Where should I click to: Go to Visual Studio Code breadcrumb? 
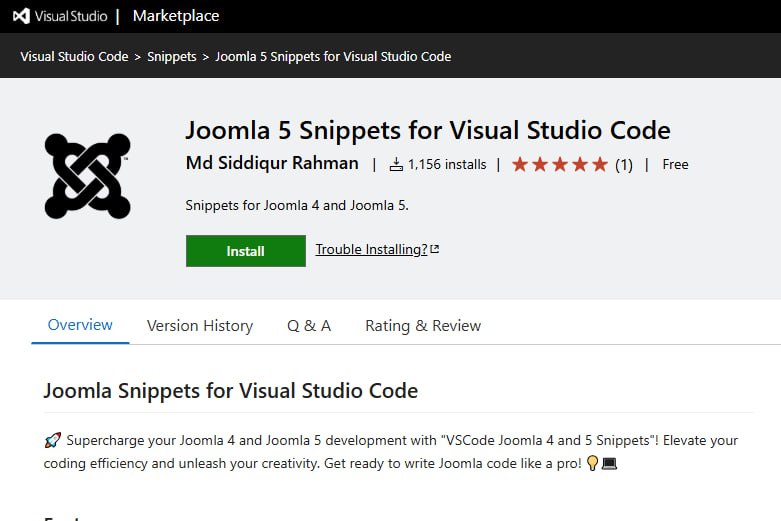point(74,56)
